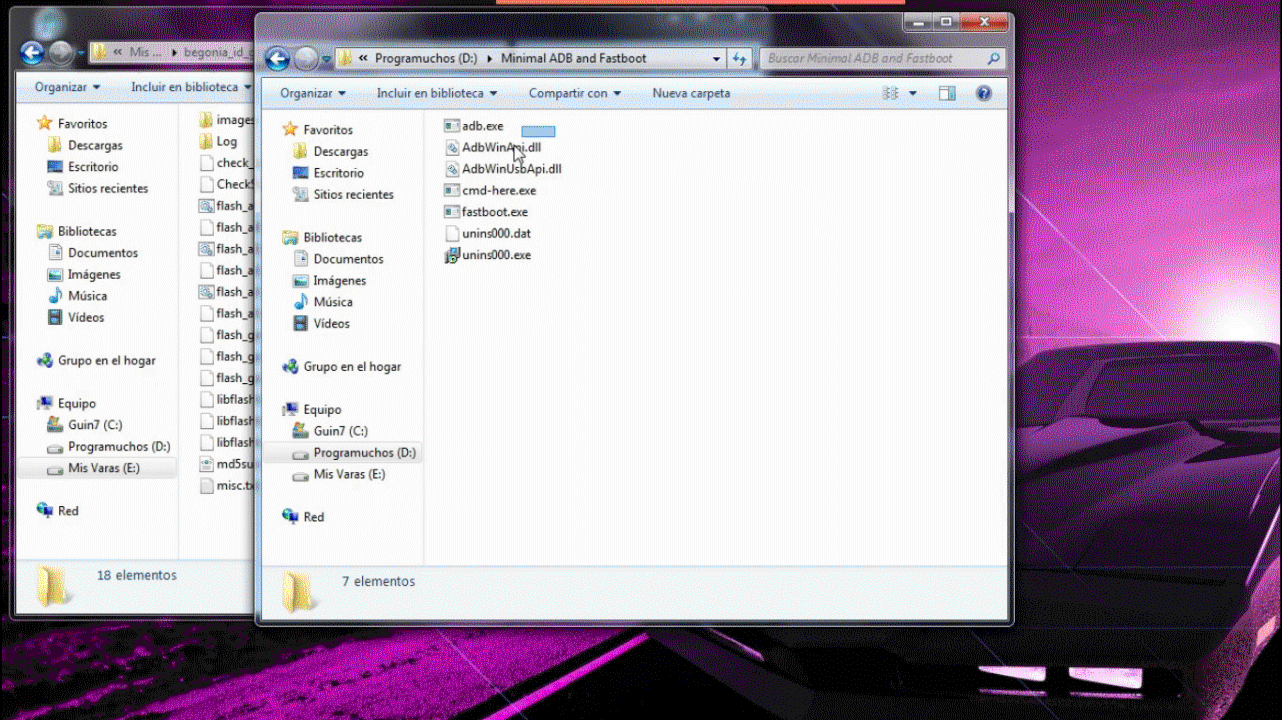Open the recent pages dropdown beside the Forward arrow
The image size is (1282, 720).
[x=326, y=59]
